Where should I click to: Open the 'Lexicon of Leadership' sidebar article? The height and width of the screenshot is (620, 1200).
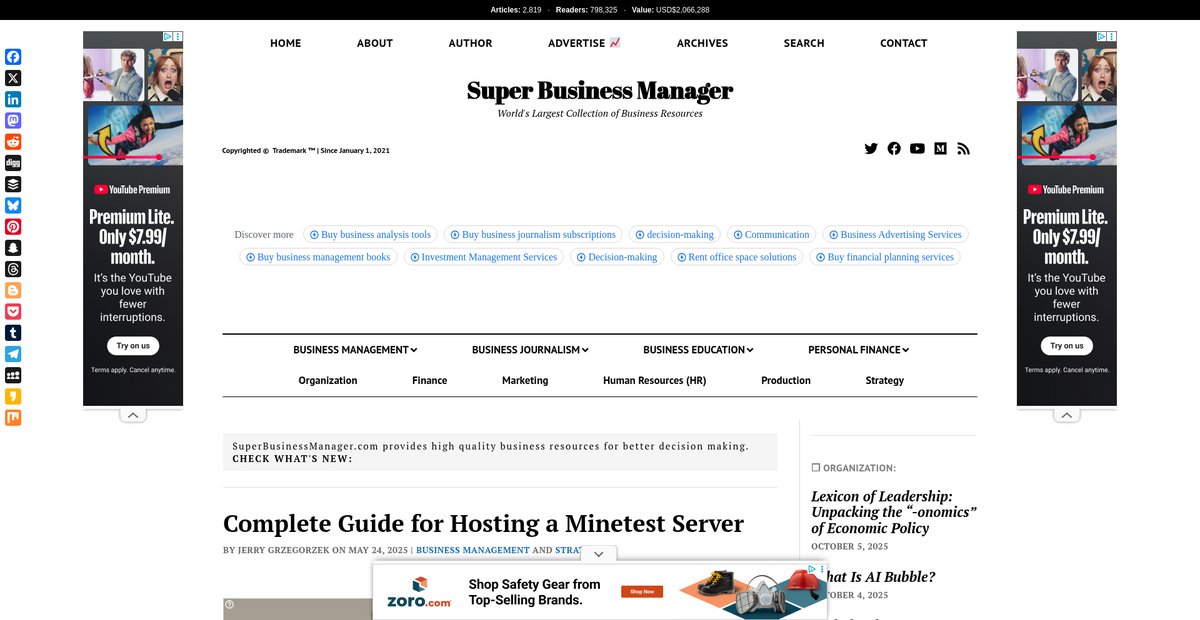pyautogui.click(x=894, y=512)
